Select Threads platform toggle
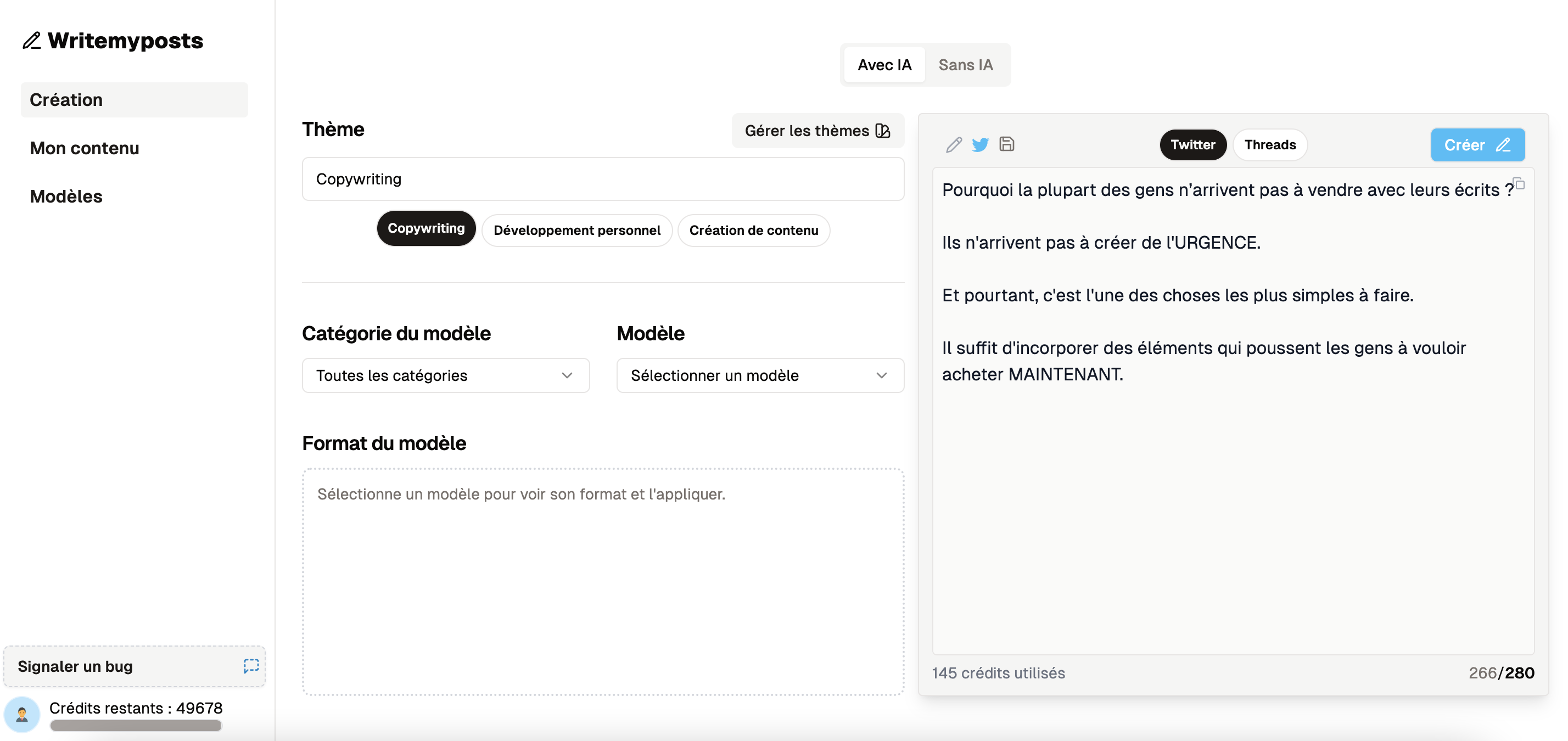1568x741 pixels. coord(1271,144)
